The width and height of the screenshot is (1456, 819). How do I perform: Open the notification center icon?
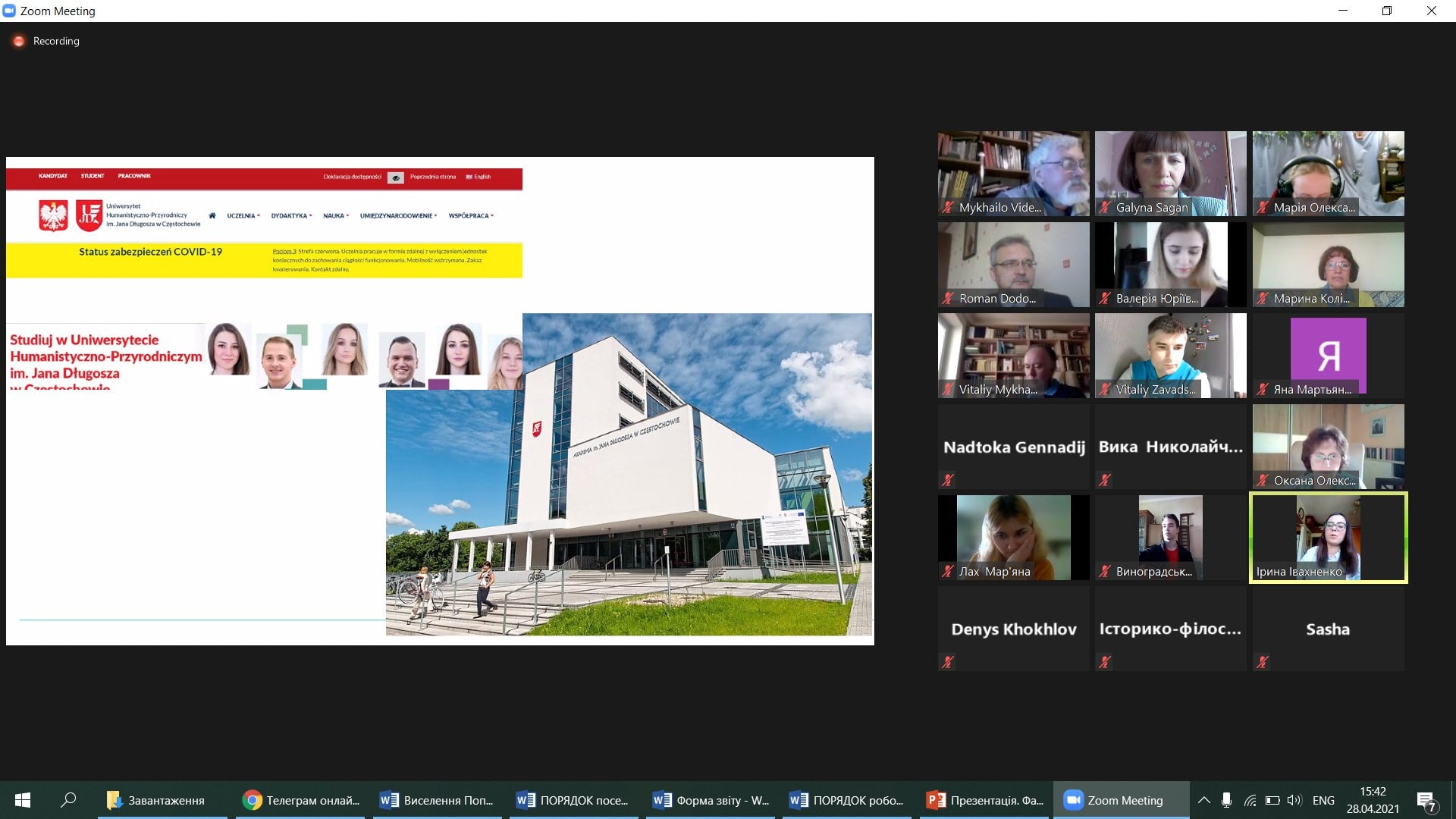(x=1426, y=801)
